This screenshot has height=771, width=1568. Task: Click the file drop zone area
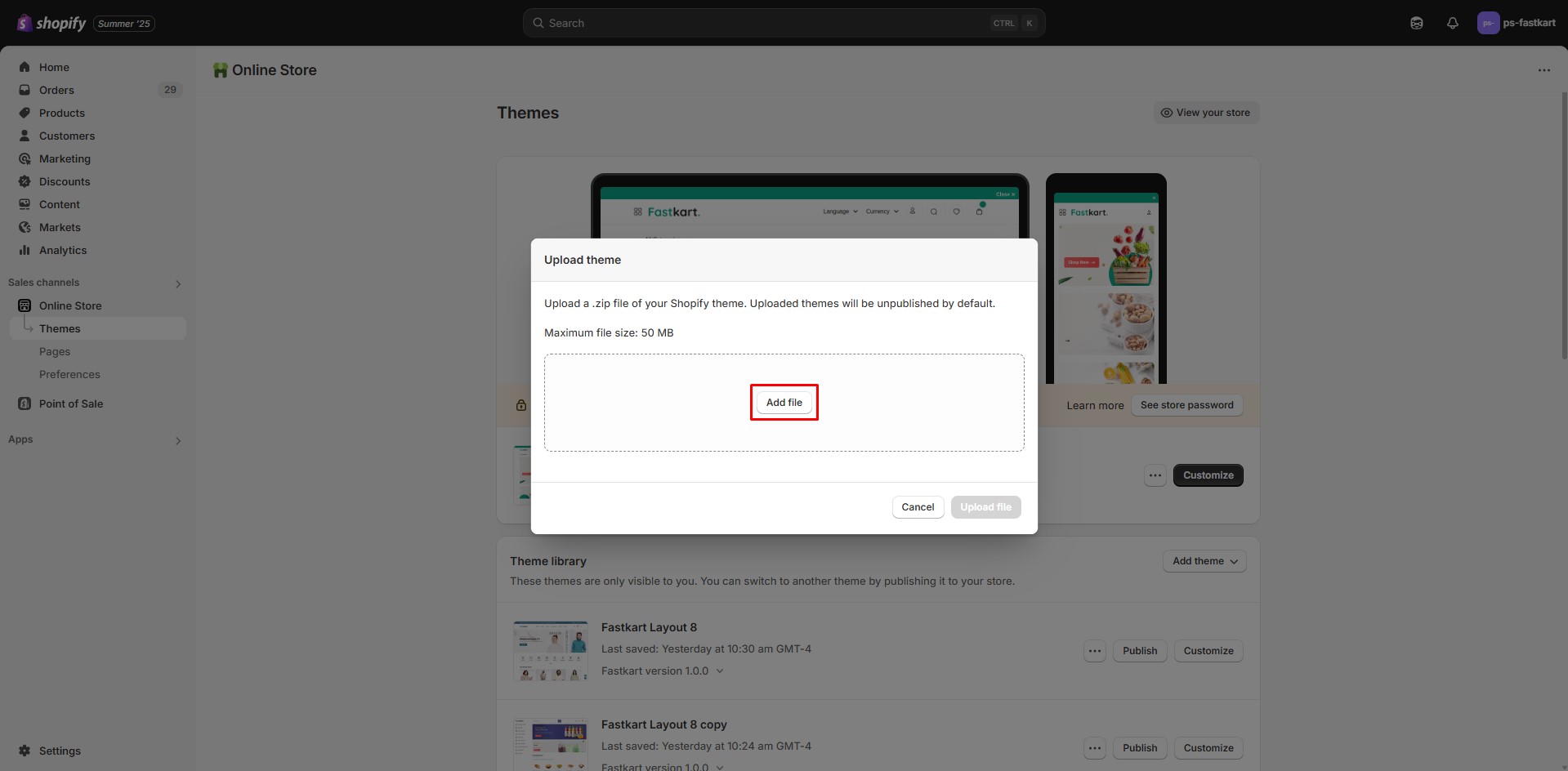click(x=784, y=403)
